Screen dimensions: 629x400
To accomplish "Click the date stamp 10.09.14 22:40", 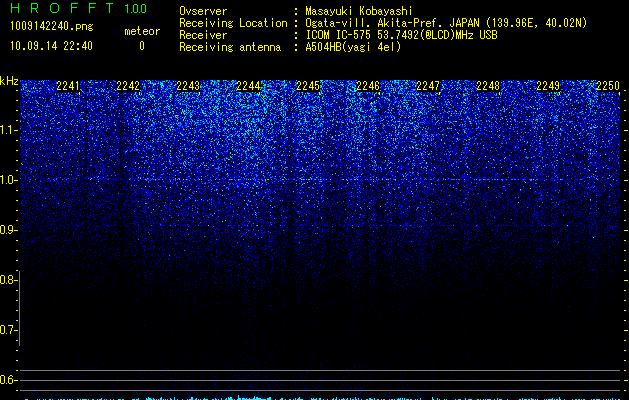I will (x=51, y=46).
